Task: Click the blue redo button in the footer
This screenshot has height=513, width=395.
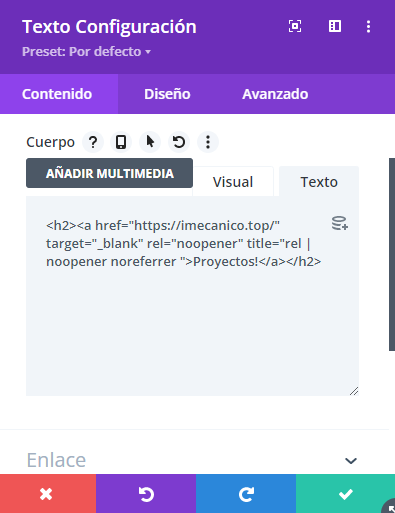Action: (246, 494)
